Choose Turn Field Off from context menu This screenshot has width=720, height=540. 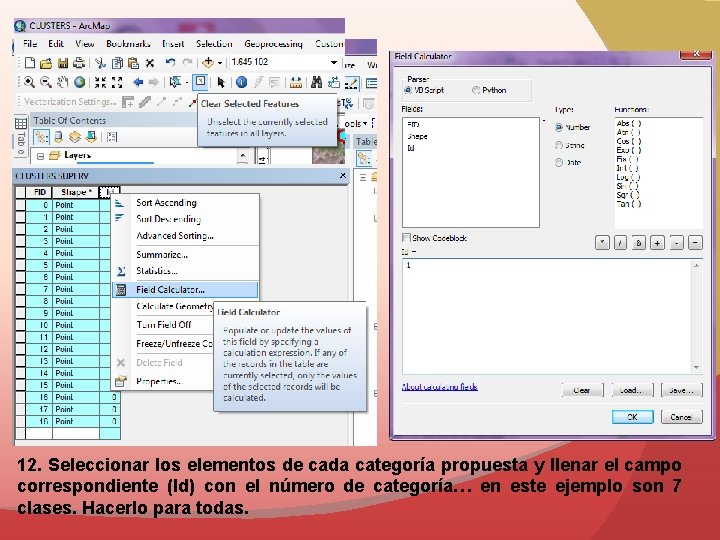pyautogui.click(x=163, y=325)
